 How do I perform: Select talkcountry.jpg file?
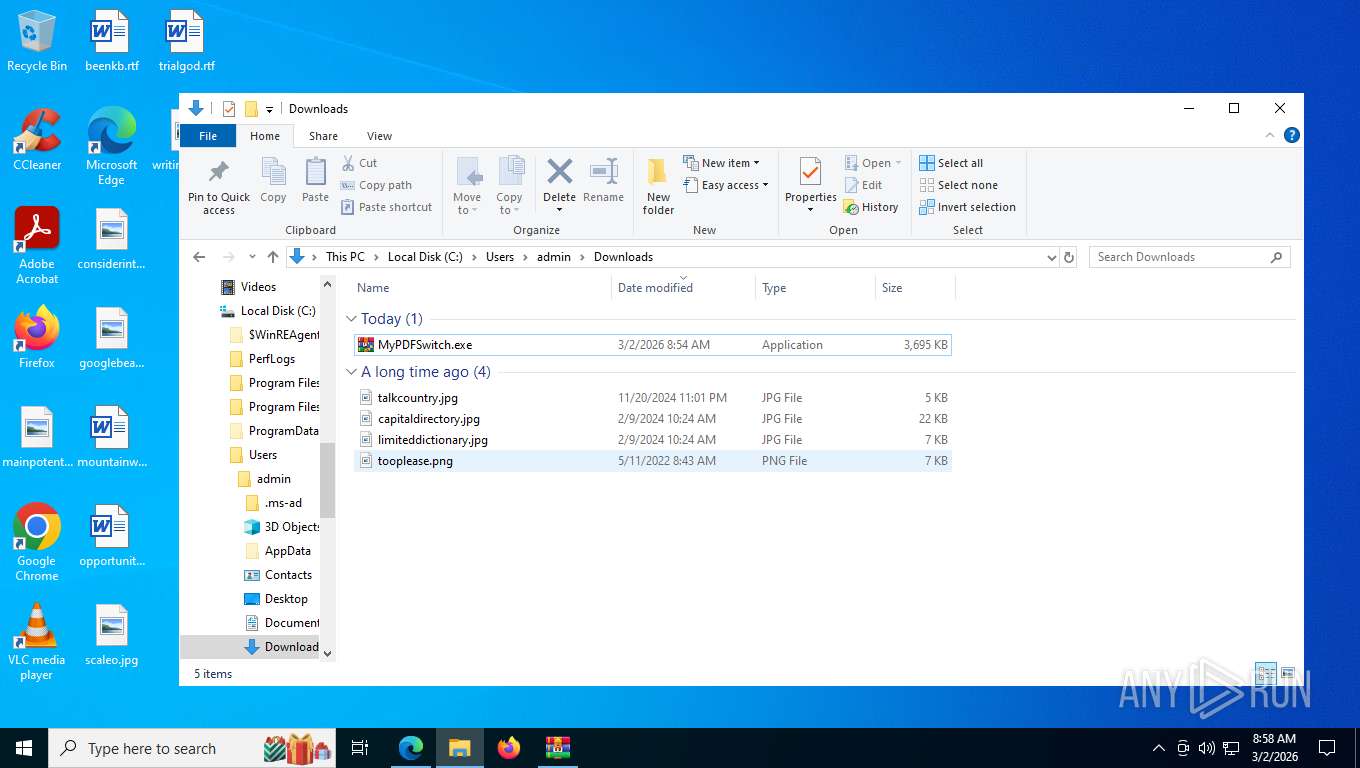[x=653, y=398]
